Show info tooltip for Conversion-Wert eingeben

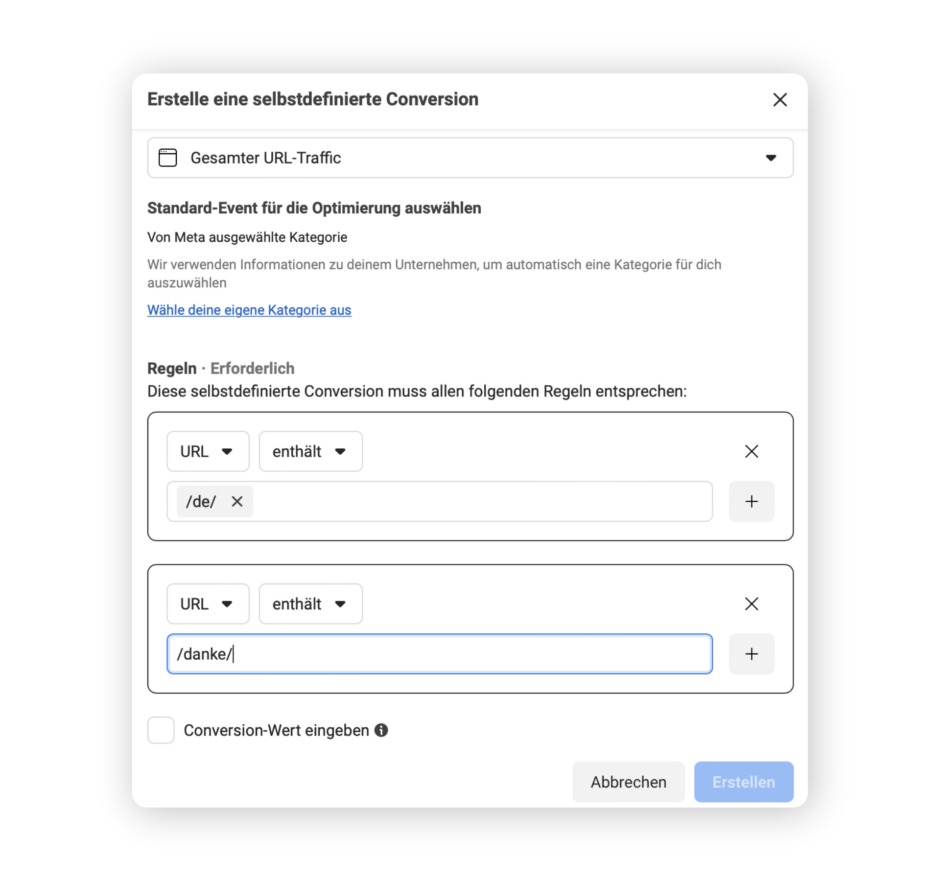coord(381,730)
